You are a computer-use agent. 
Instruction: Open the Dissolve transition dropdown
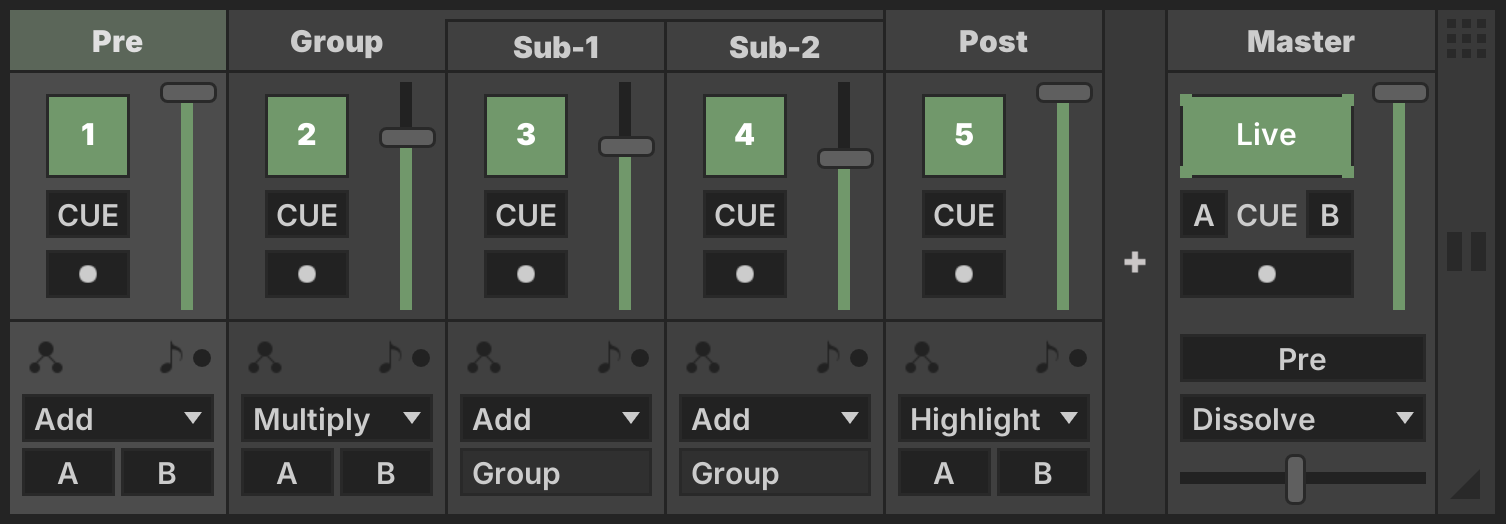coord(1302,419)
